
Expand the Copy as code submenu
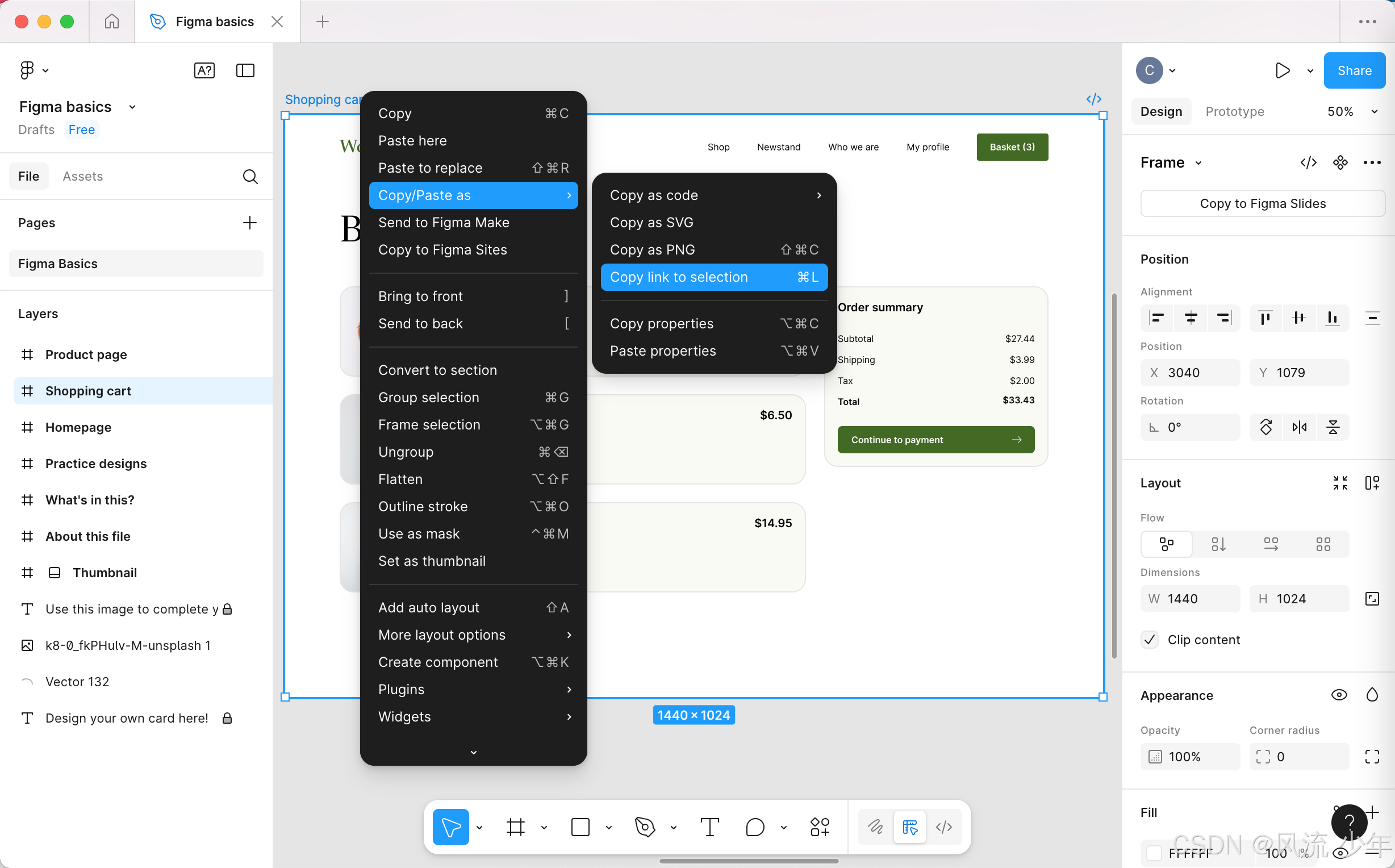[x=714, y=195]
